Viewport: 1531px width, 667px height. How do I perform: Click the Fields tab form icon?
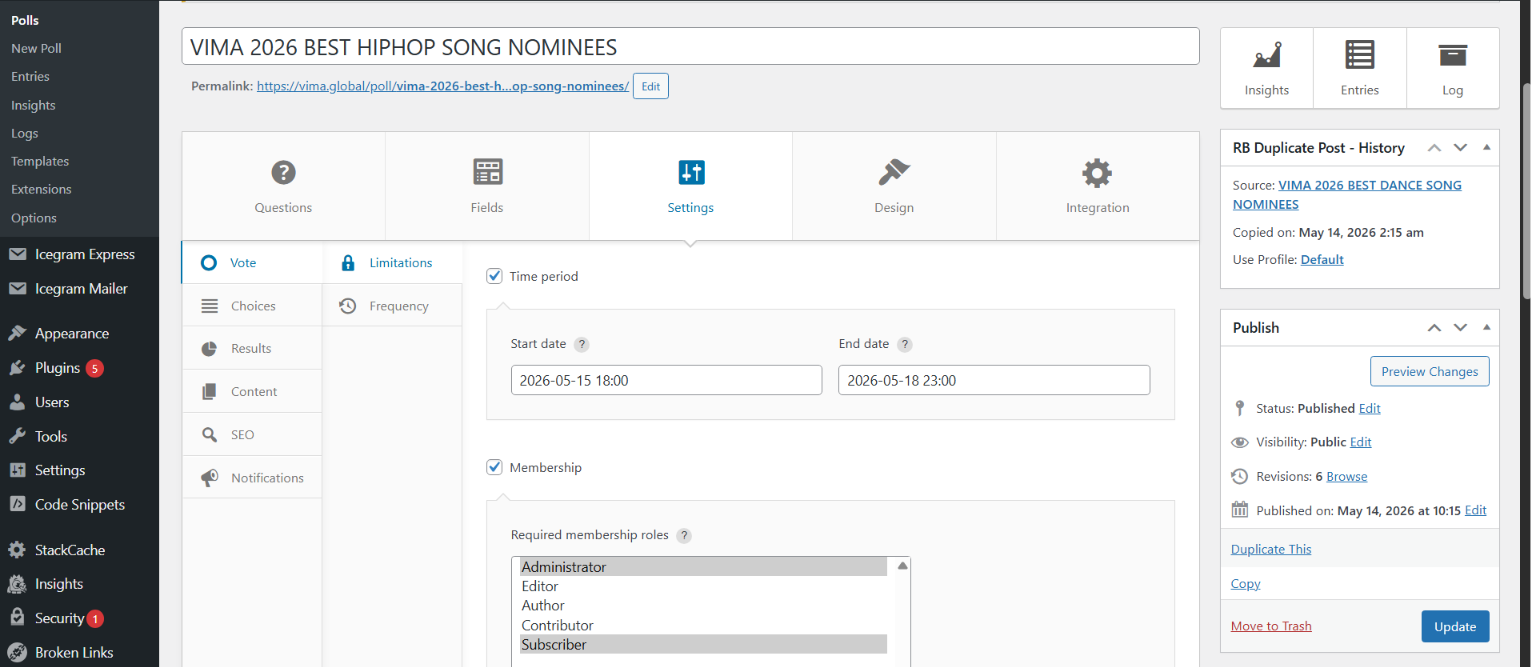[x=487, y=172]
